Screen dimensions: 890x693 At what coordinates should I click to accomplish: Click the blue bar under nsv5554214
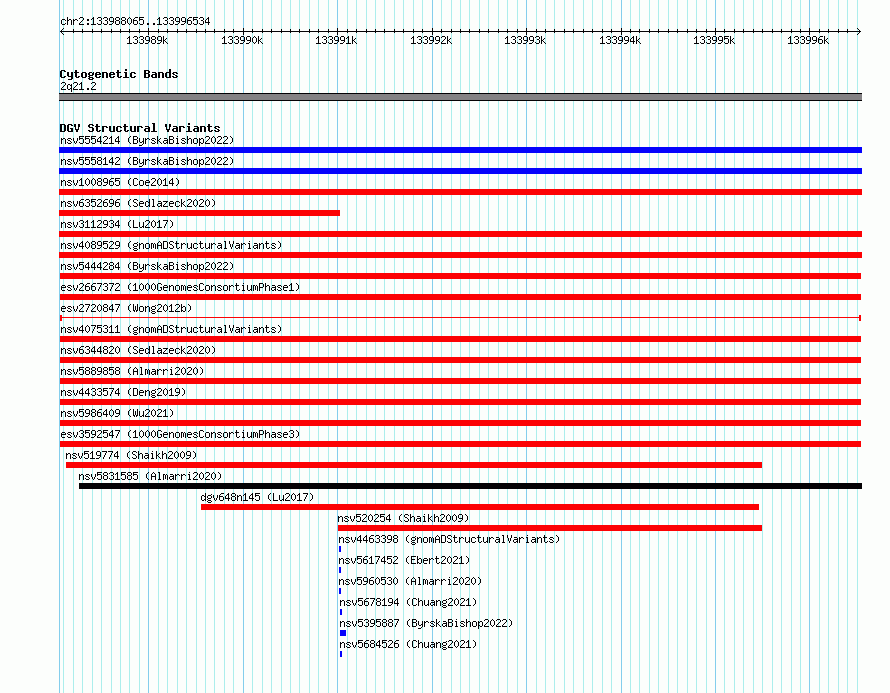point(460,150)
